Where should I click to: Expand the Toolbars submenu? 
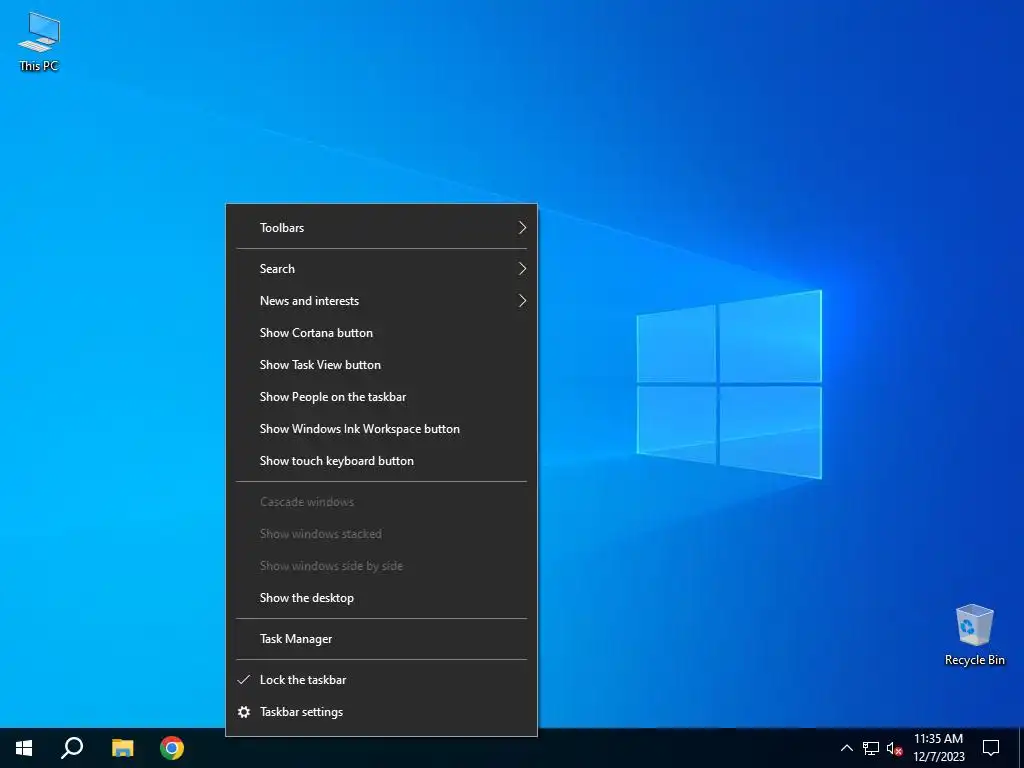pos(381,228)
